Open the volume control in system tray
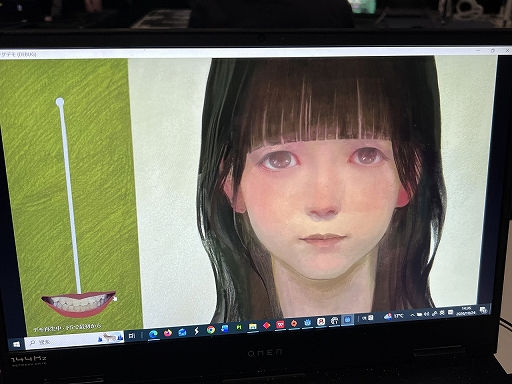 (x=427, y=314)
